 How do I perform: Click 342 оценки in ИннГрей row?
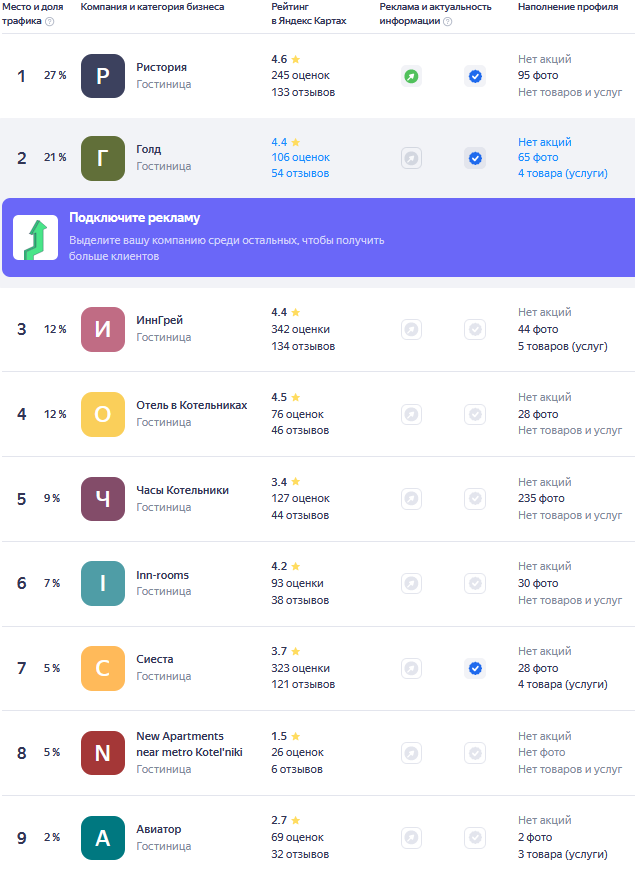pos(300,329)
